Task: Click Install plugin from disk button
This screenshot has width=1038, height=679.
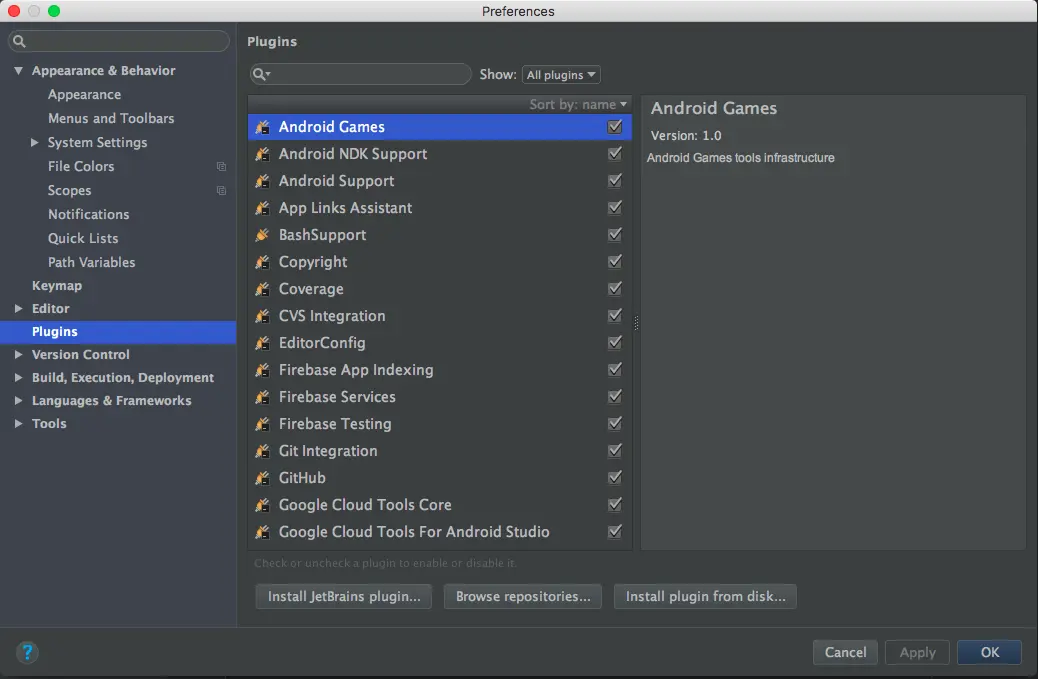Action: tap(705, 596)
